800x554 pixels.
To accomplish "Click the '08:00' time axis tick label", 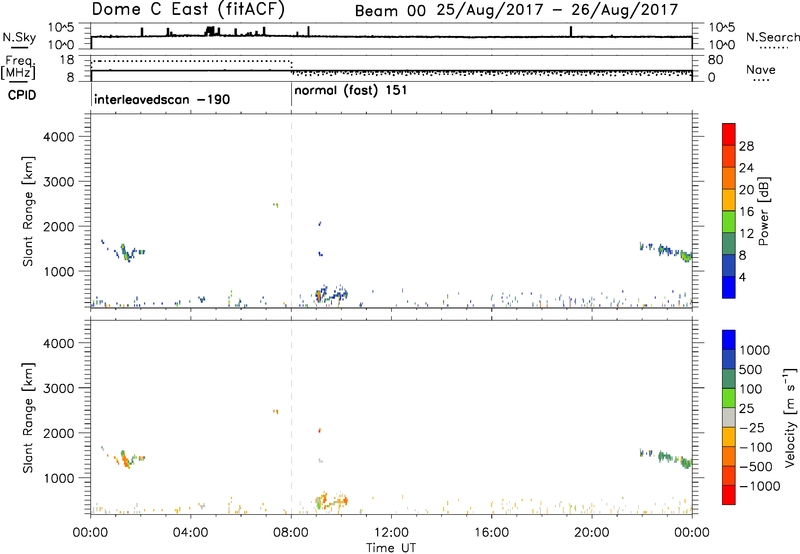I will point(291,532).
